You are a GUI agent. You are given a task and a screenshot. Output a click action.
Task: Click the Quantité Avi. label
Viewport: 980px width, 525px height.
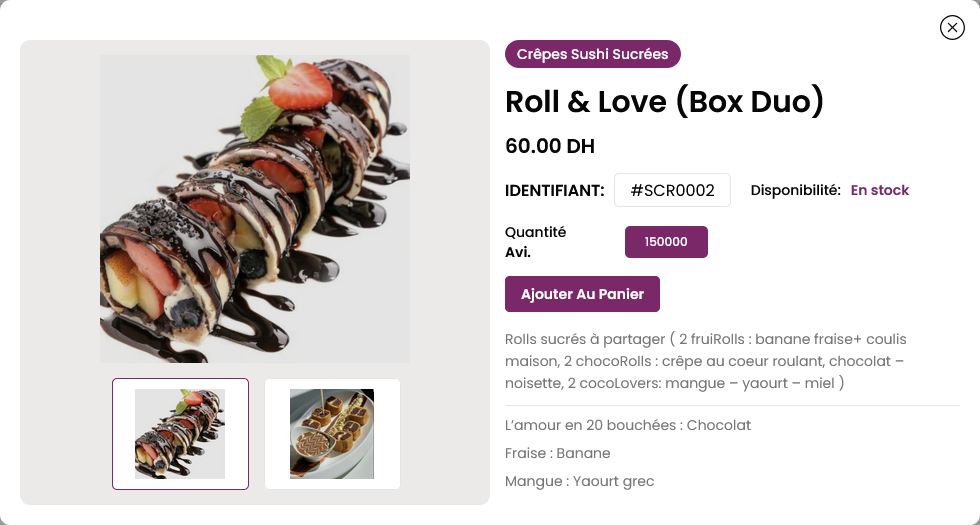(536, 242)
